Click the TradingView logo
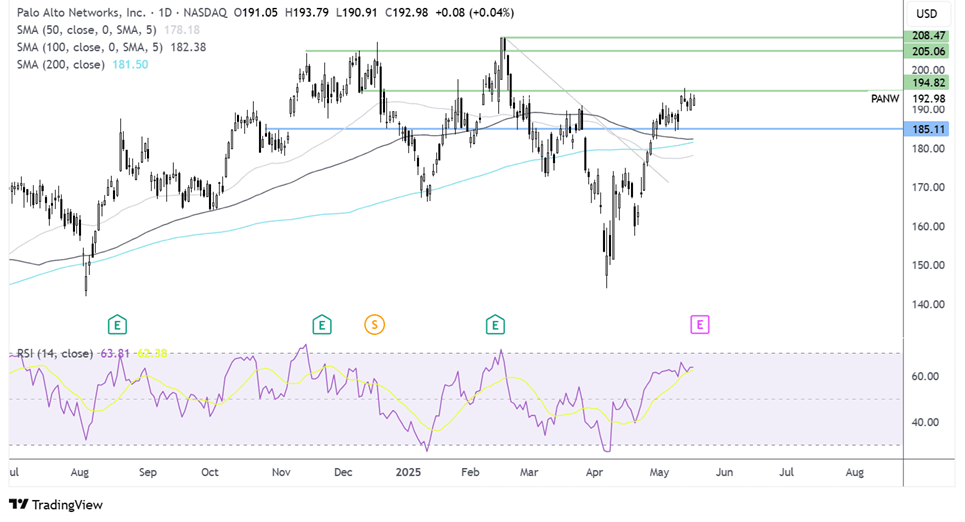This screenshot has height=522, width=965. pos(56,505)
